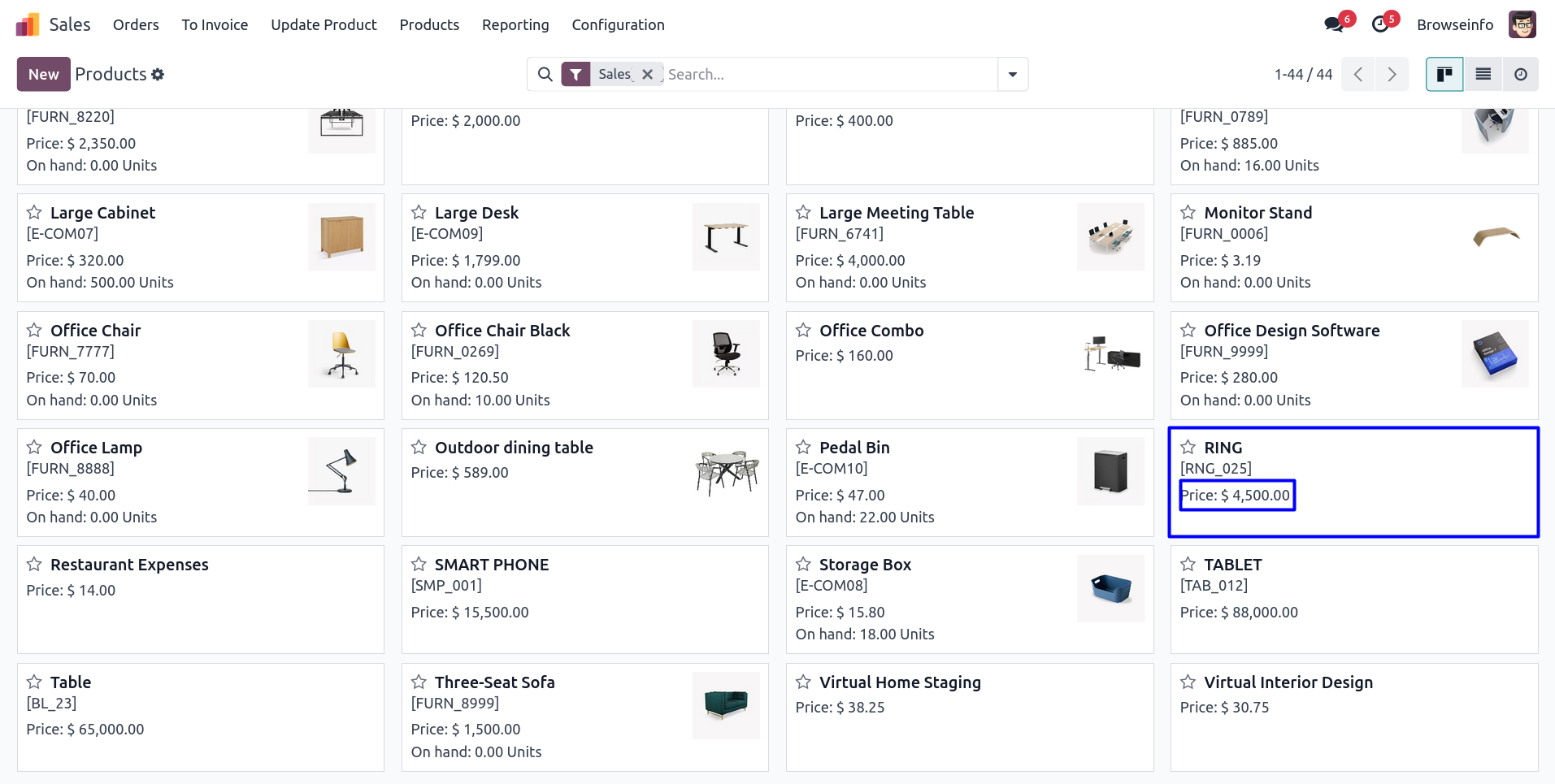Open the Reporting menu
Image resolution: width=1555 pixels, height=784 pixels.
pos(515,25)
